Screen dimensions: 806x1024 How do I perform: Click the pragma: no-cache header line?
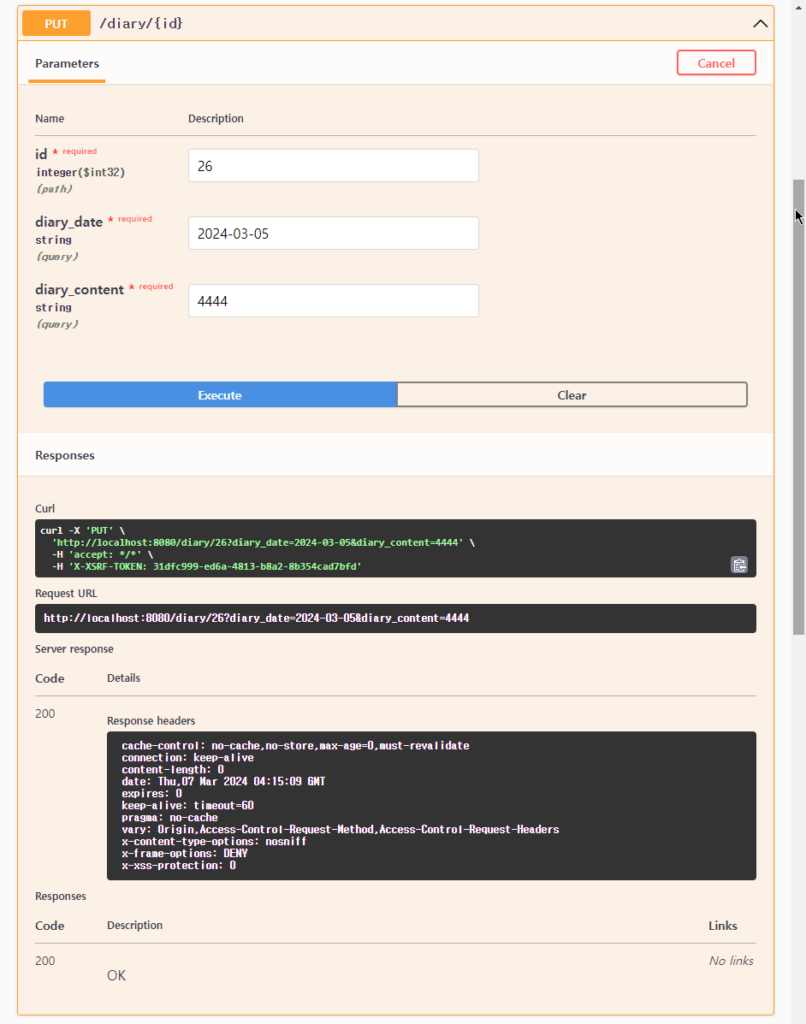(169, 818)
